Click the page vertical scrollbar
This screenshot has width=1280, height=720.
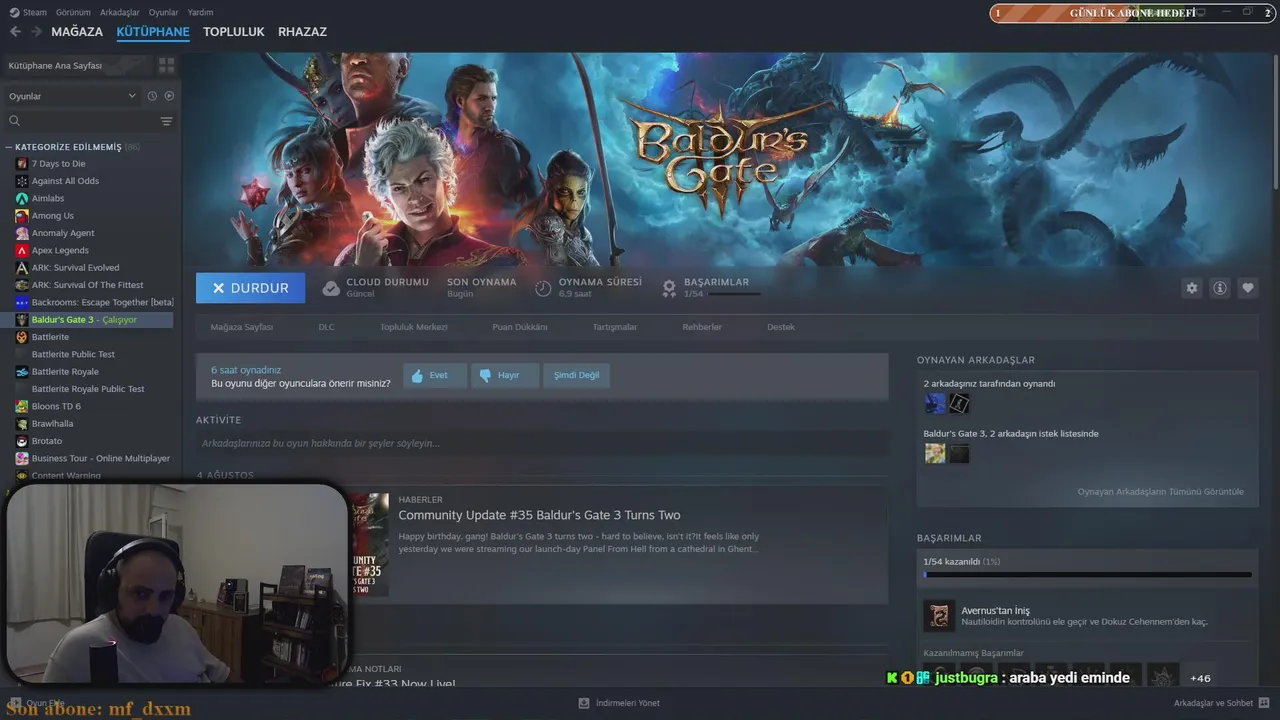coord(1276,120)
